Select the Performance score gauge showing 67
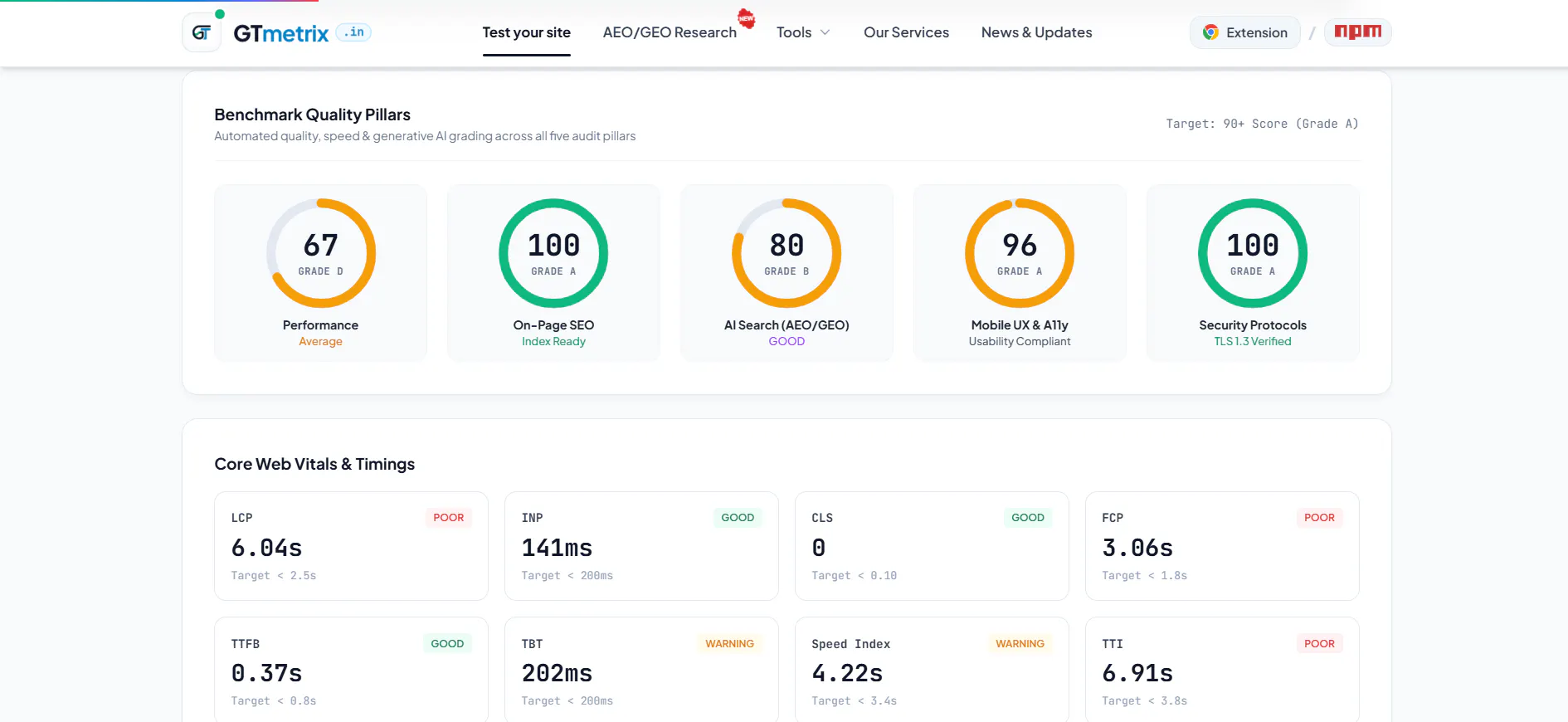The width and height of the screenshot is (1568, 722). [321, 253]
